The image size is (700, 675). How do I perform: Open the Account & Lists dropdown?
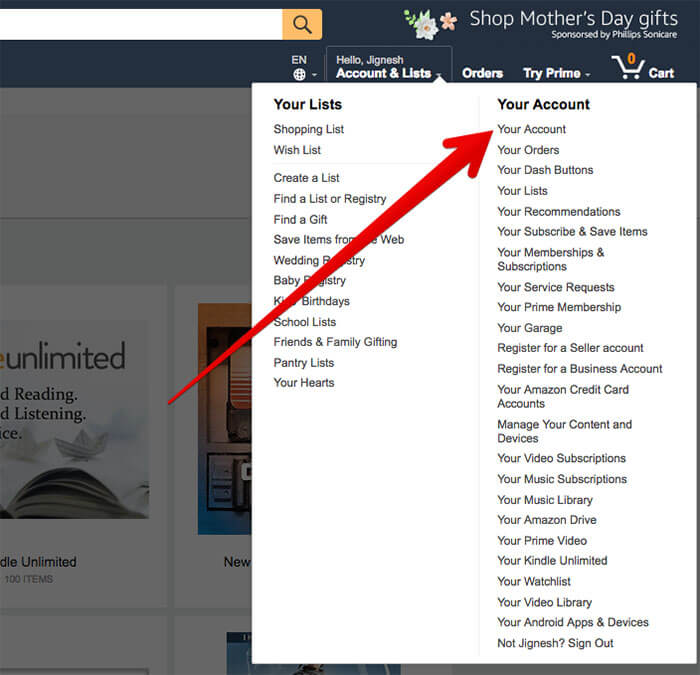point(389,67)
